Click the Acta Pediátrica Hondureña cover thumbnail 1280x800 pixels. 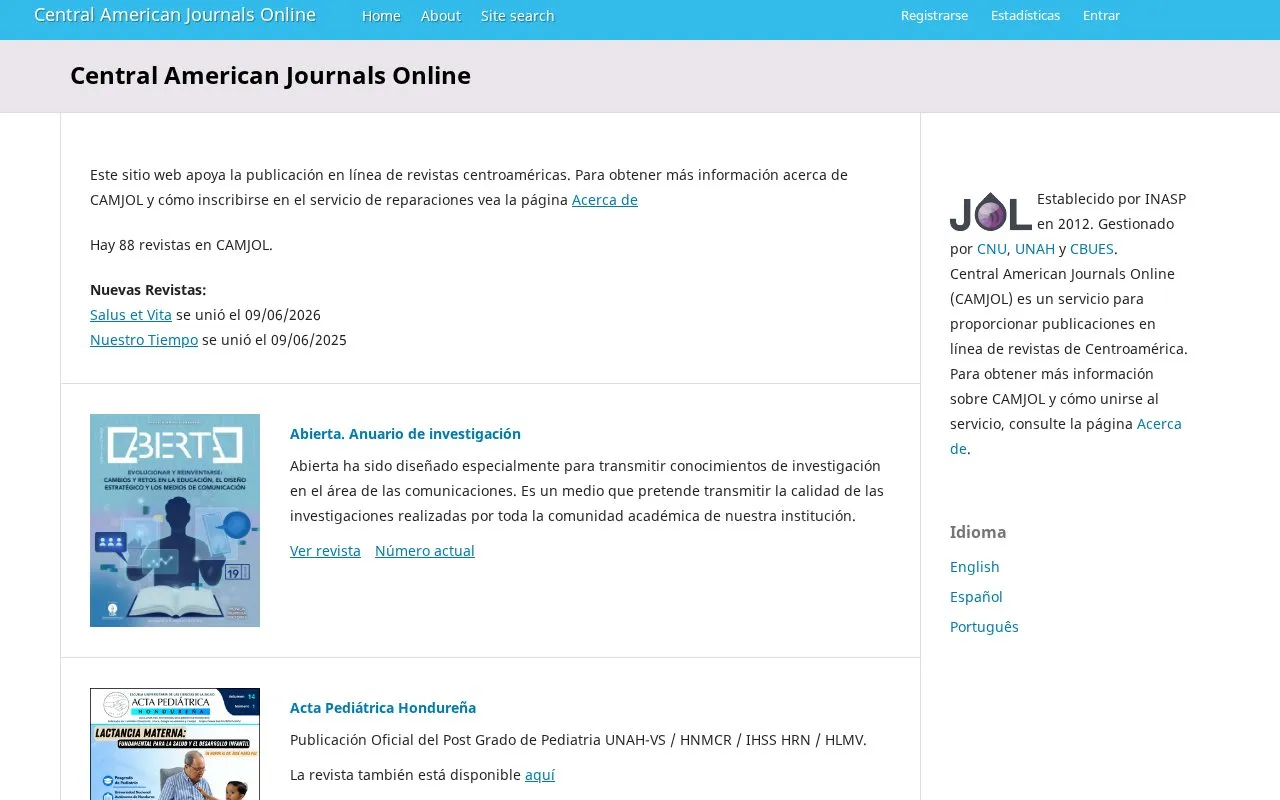pos(175,744)
